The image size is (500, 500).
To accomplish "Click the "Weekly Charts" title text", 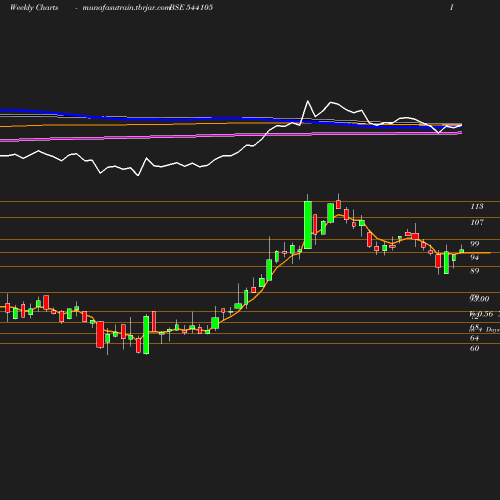I will tap(34, 7).
